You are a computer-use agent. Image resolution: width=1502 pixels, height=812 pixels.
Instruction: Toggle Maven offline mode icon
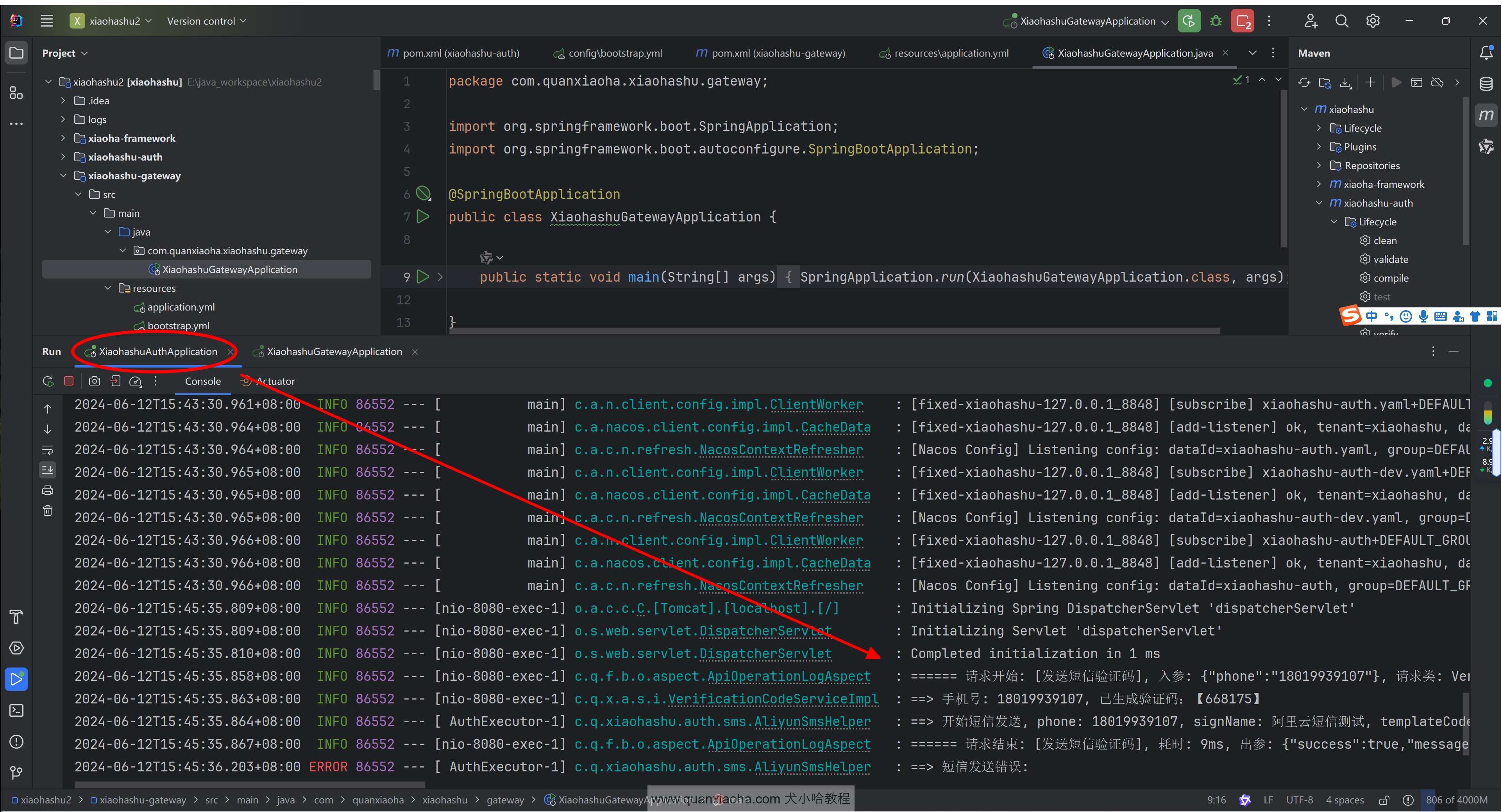click(1437, 83)
